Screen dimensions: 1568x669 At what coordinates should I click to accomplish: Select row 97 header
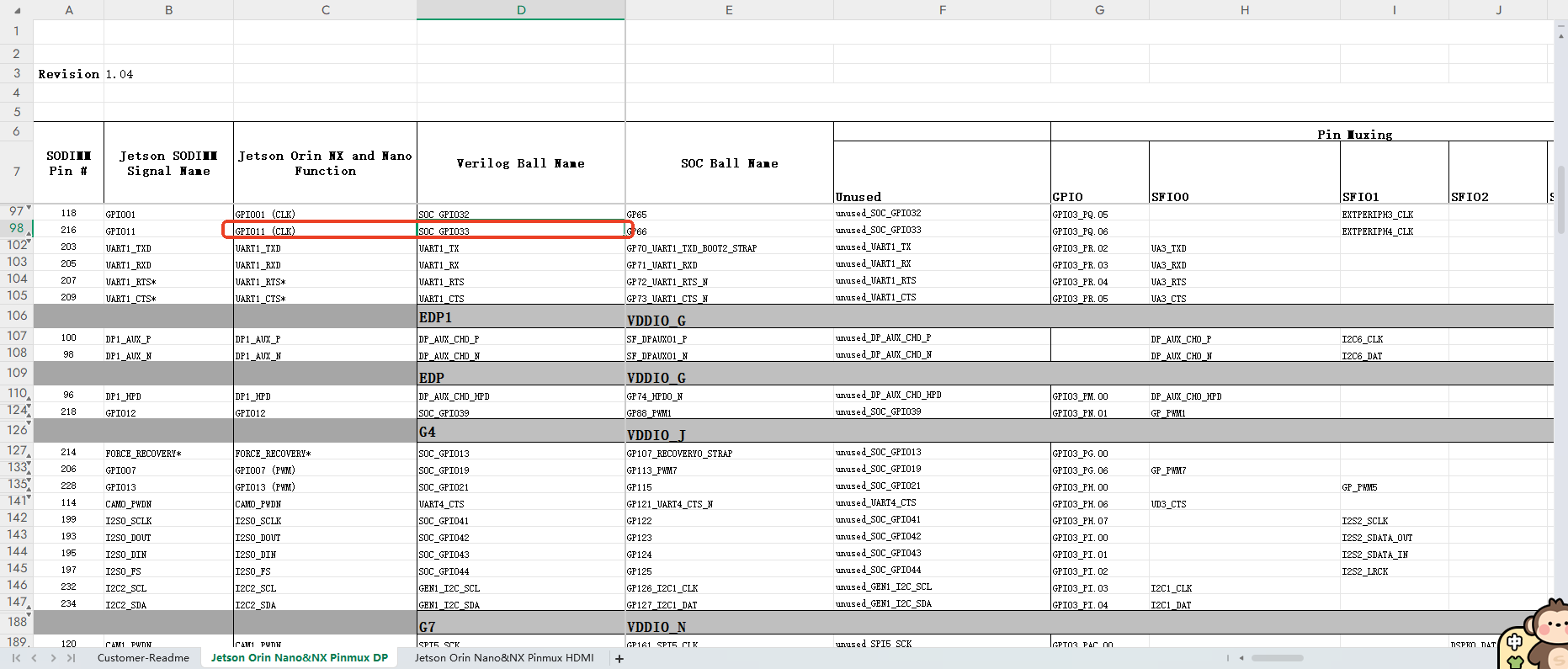pyautogui.click(x=17, y=212)
